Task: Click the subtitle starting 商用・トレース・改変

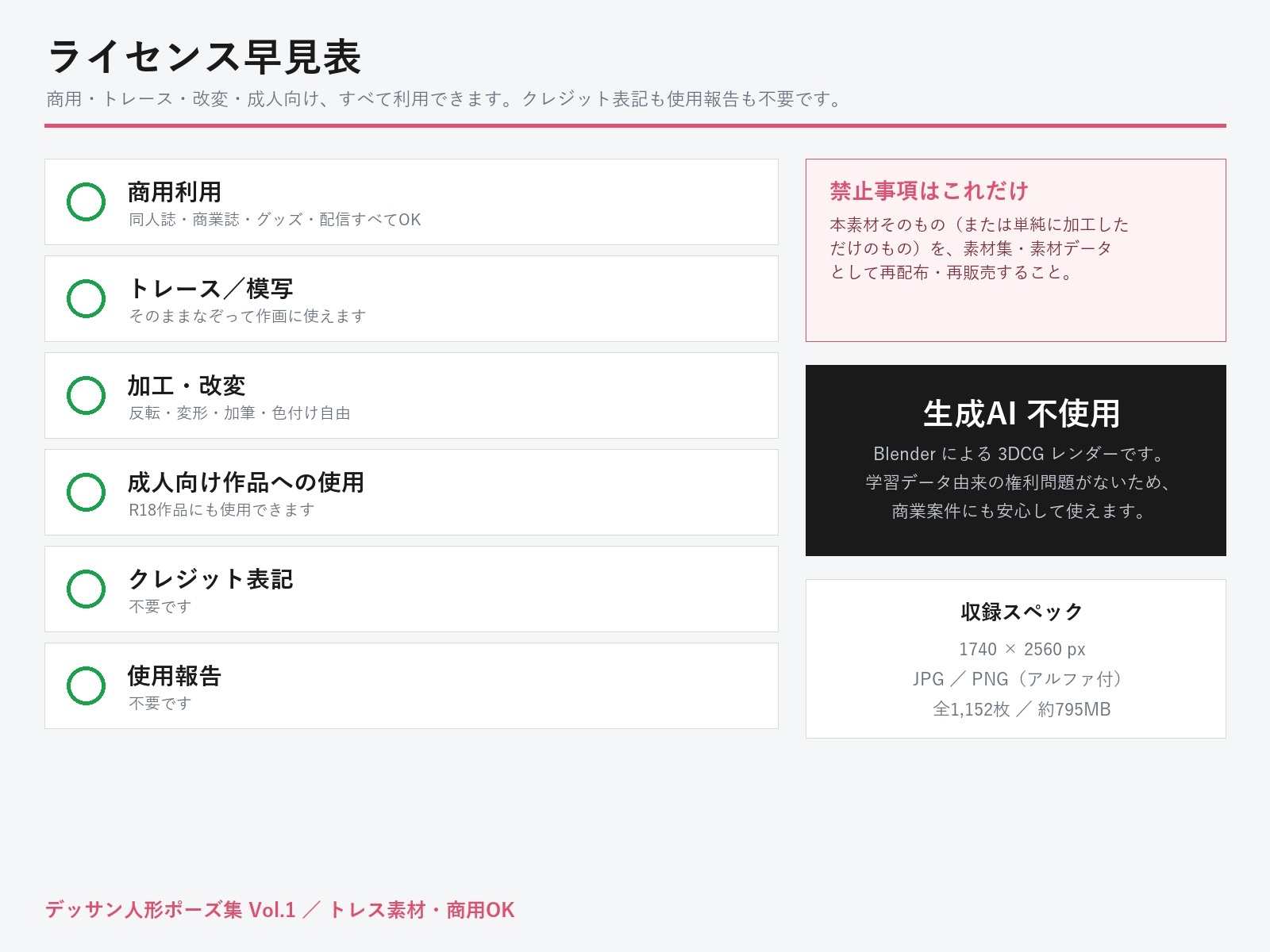Action: pyautogui.click(x=445, y=99)
